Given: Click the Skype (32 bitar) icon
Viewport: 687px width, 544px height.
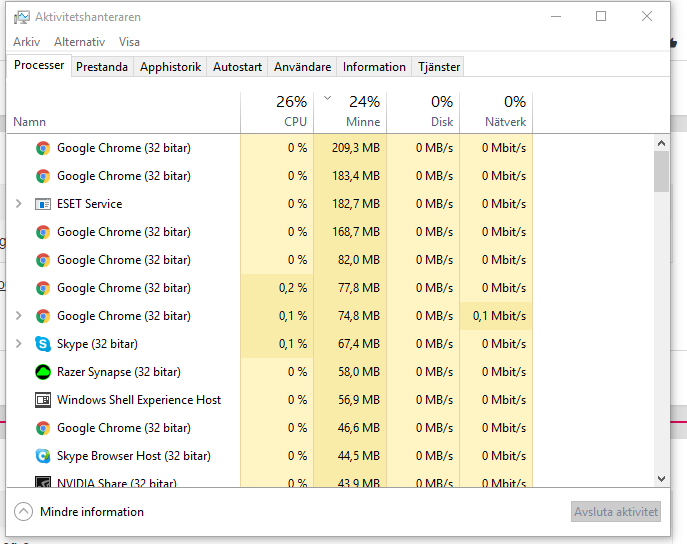Looking at the screenshot, I should [43, 344].
